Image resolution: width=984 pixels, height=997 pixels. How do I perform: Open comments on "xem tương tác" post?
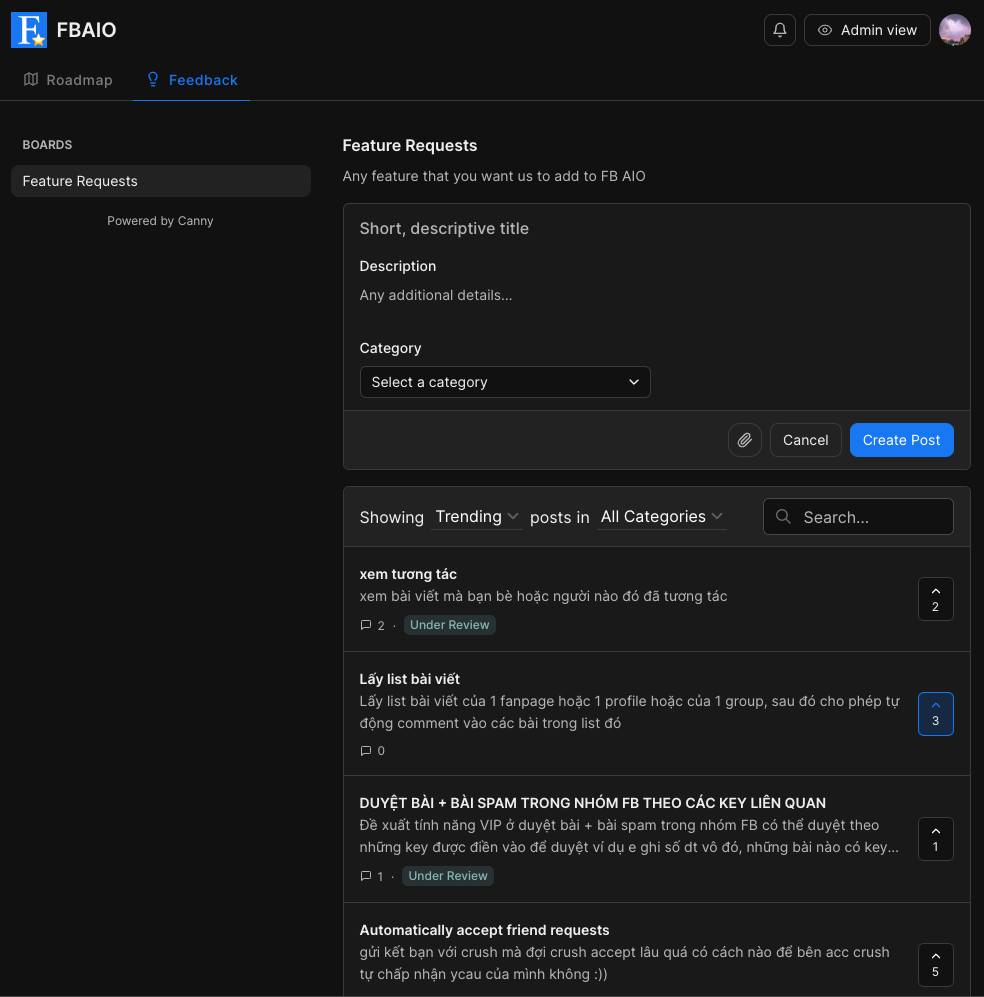tap(372, 625)
